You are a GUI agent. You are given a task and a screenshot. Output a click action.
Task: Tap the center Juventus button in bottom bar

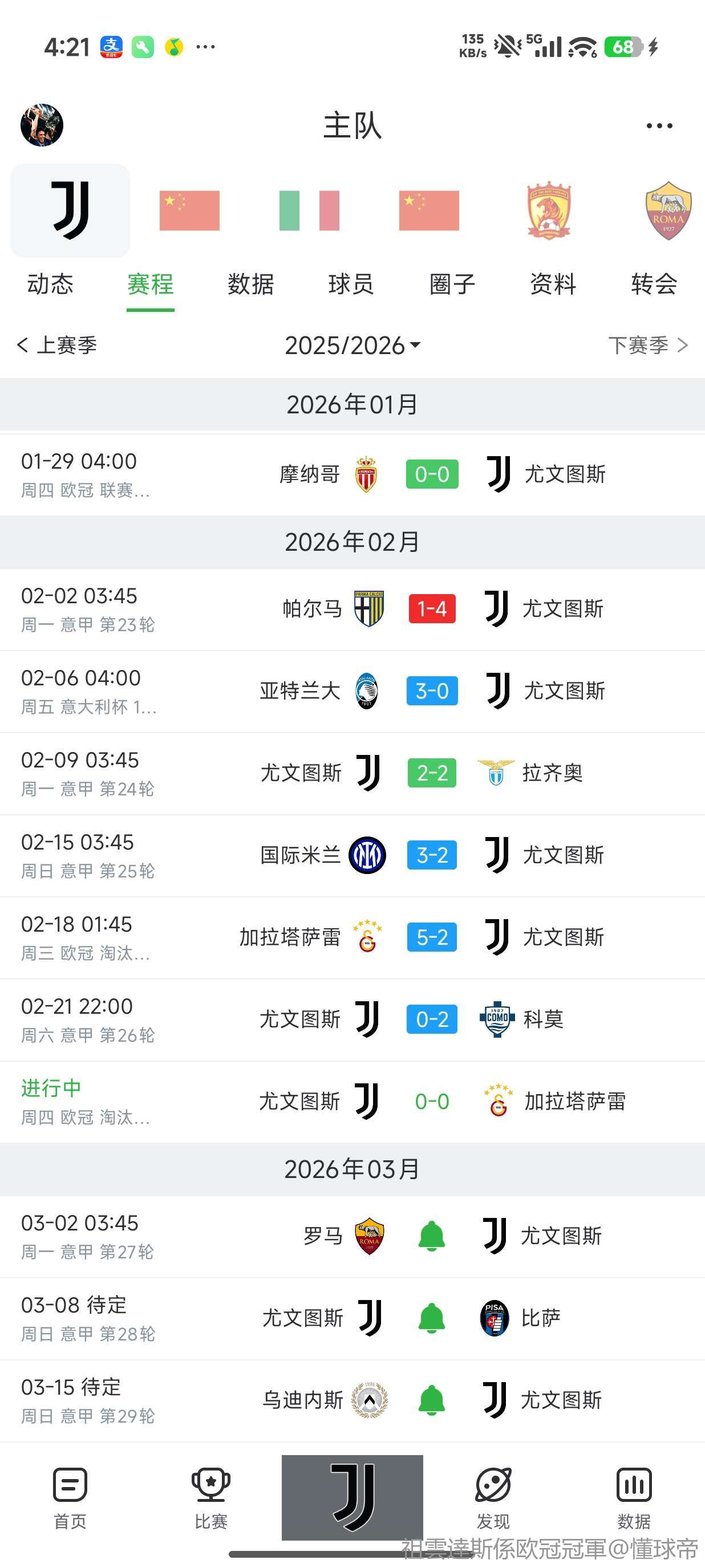tap(352, 1497)
